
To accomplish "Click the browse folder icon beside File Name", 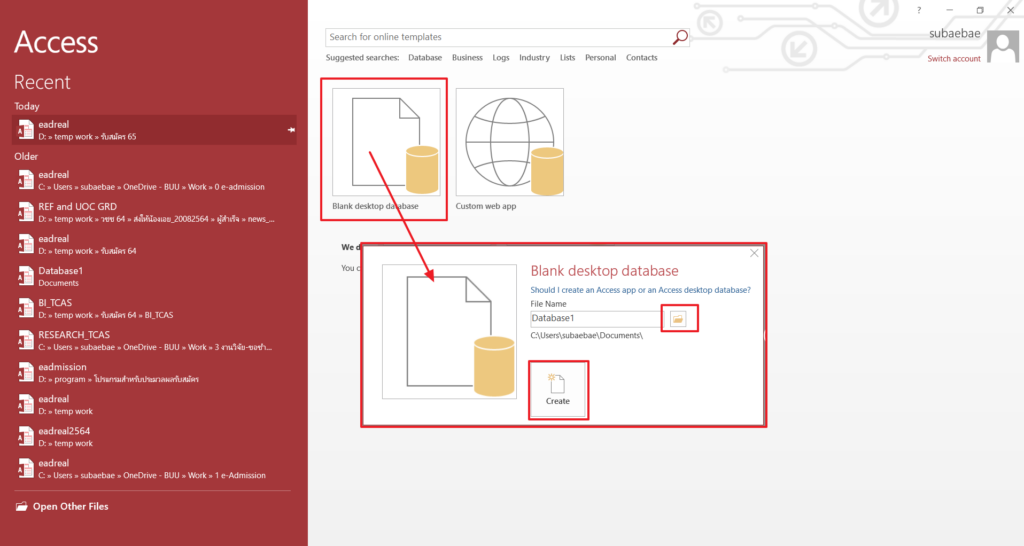I will pyautogui.click(x=678, y=318).
